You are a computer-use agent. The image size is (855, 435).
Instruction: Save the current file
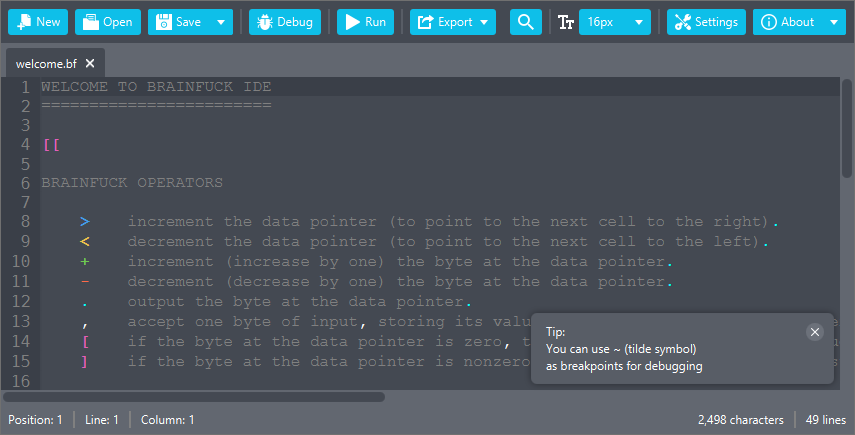pos(179,22)
